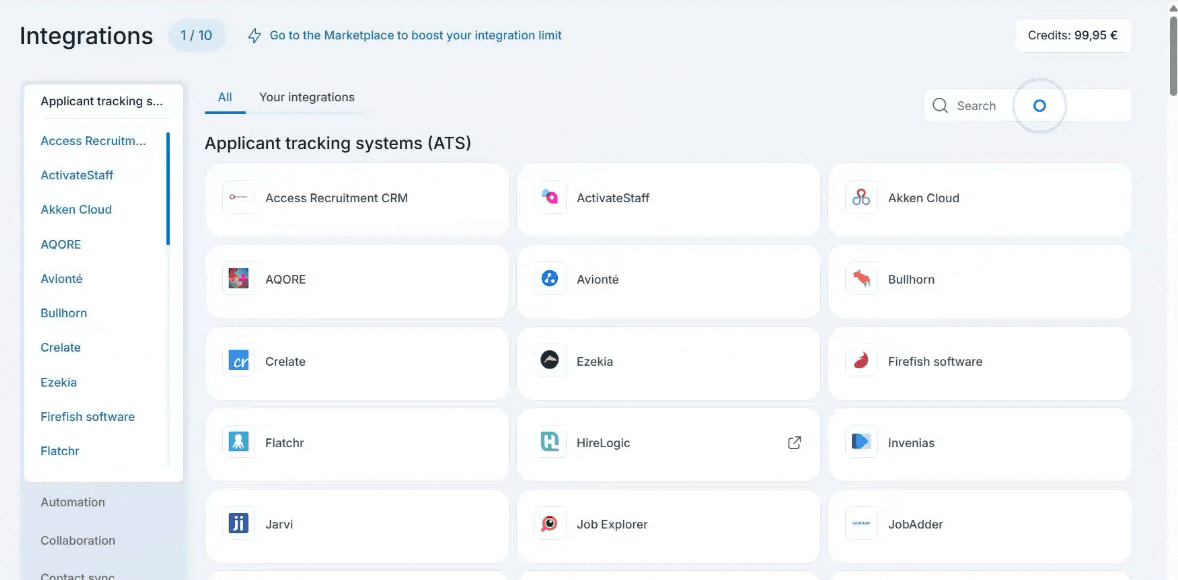The height and width of the screenshot is (580, 1178).
Task: Click the Integrations page heading
Action: (x=86, y=35)
